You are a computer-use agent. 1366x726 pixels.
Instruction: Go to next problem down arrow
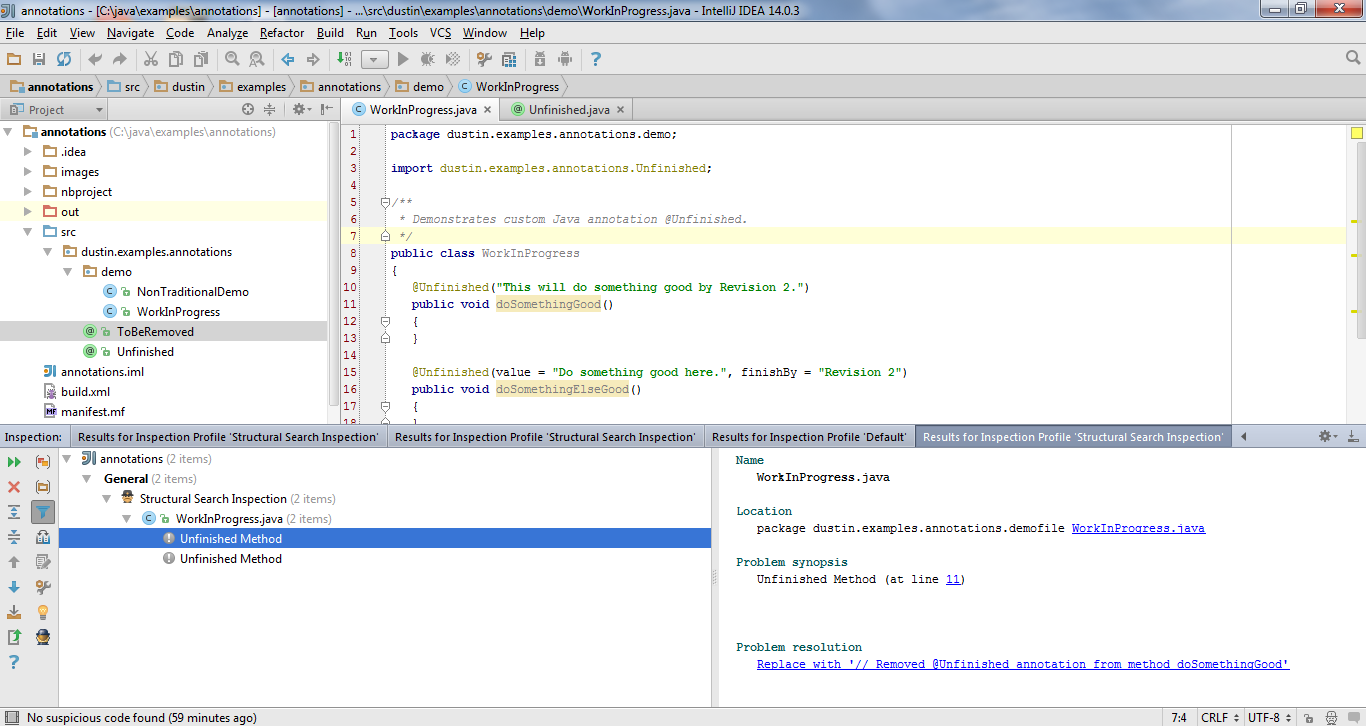(14, 587)
